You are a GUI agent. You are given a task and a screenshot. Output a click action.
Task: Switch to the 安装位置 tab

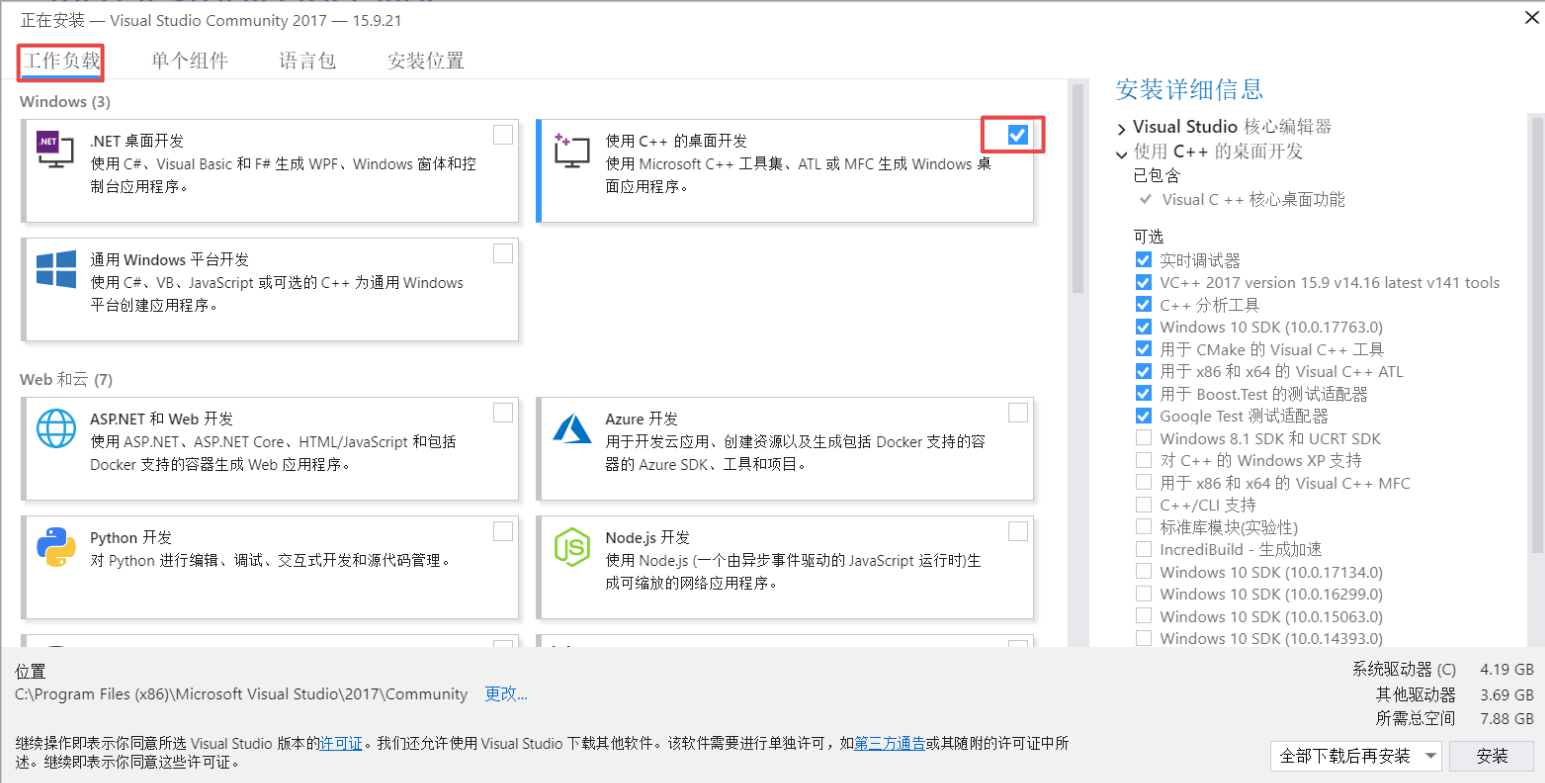(426, 61)
